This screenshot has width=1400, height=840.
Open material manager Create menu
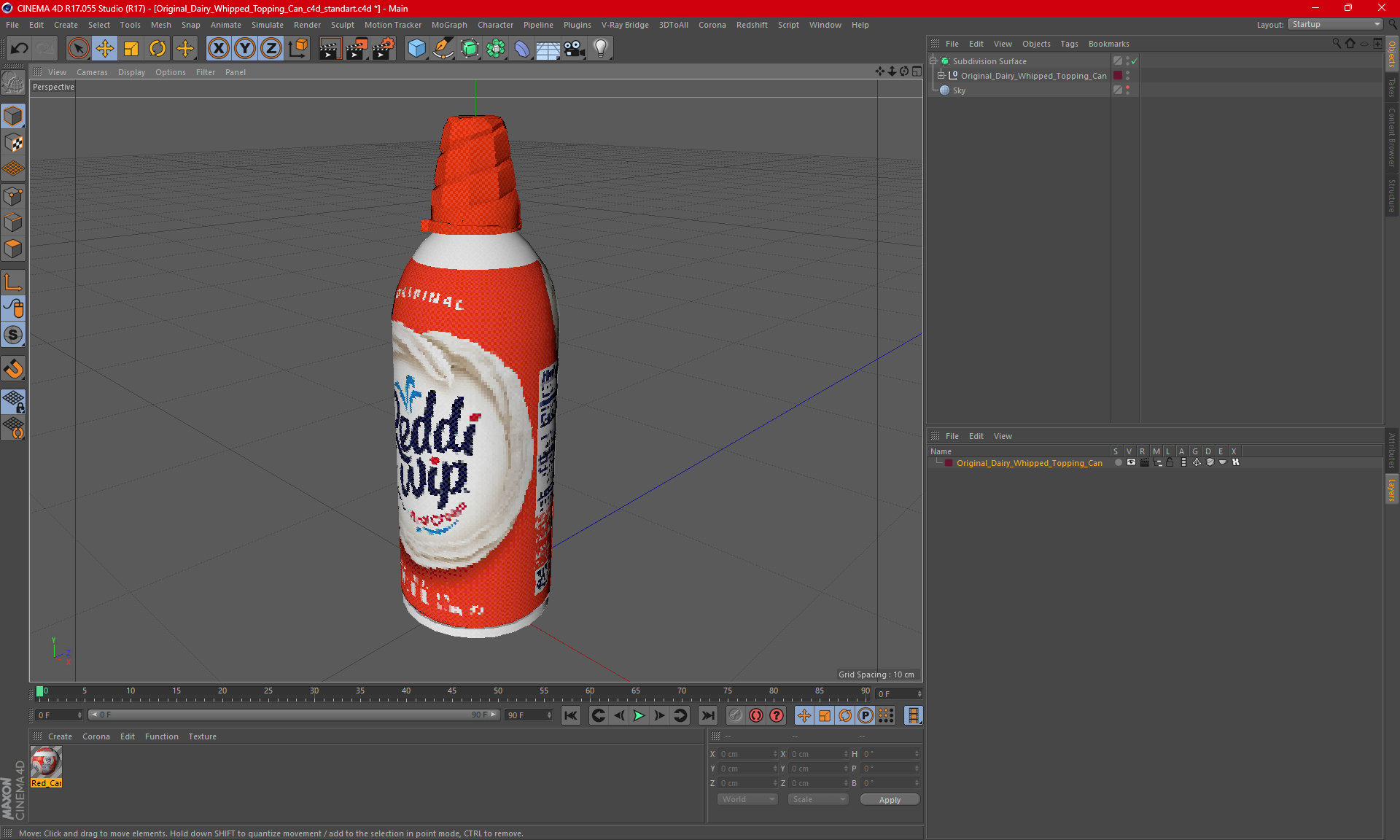pyautogui.click(x=60, y=736)
